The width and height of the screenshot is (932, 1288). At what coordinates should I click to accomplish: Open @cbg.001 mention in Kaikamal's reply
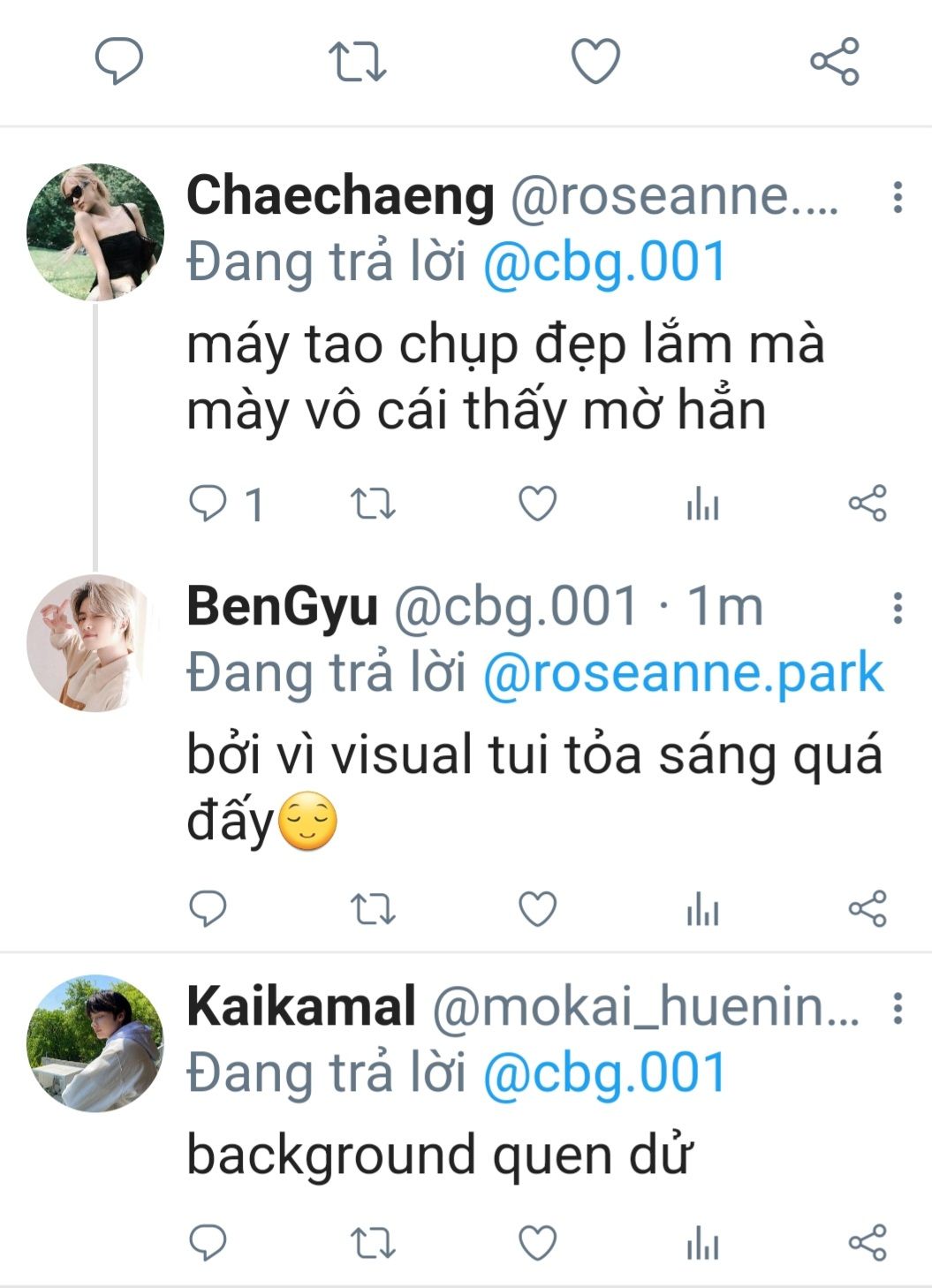click(604, 1073)
